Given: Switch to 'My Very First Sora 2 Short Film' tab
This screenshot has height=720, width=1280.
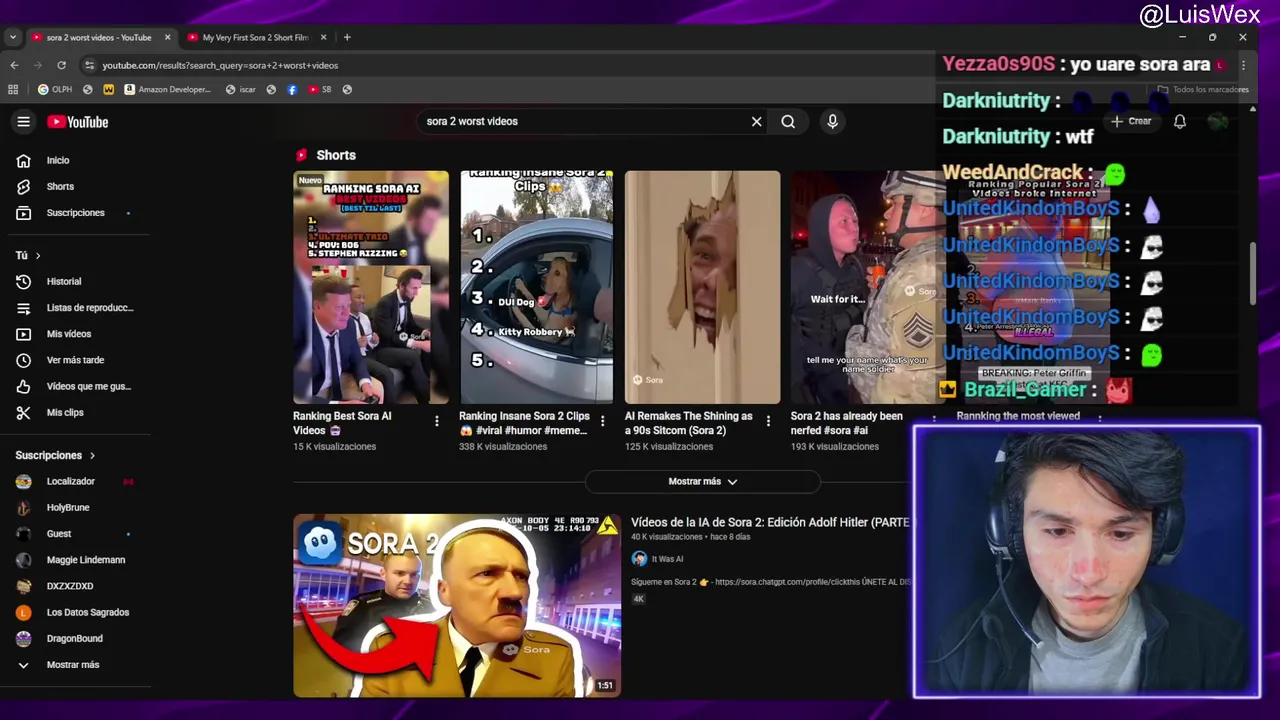Looking at the screenshot, I should pyautogui.click(x=255, y=37).
